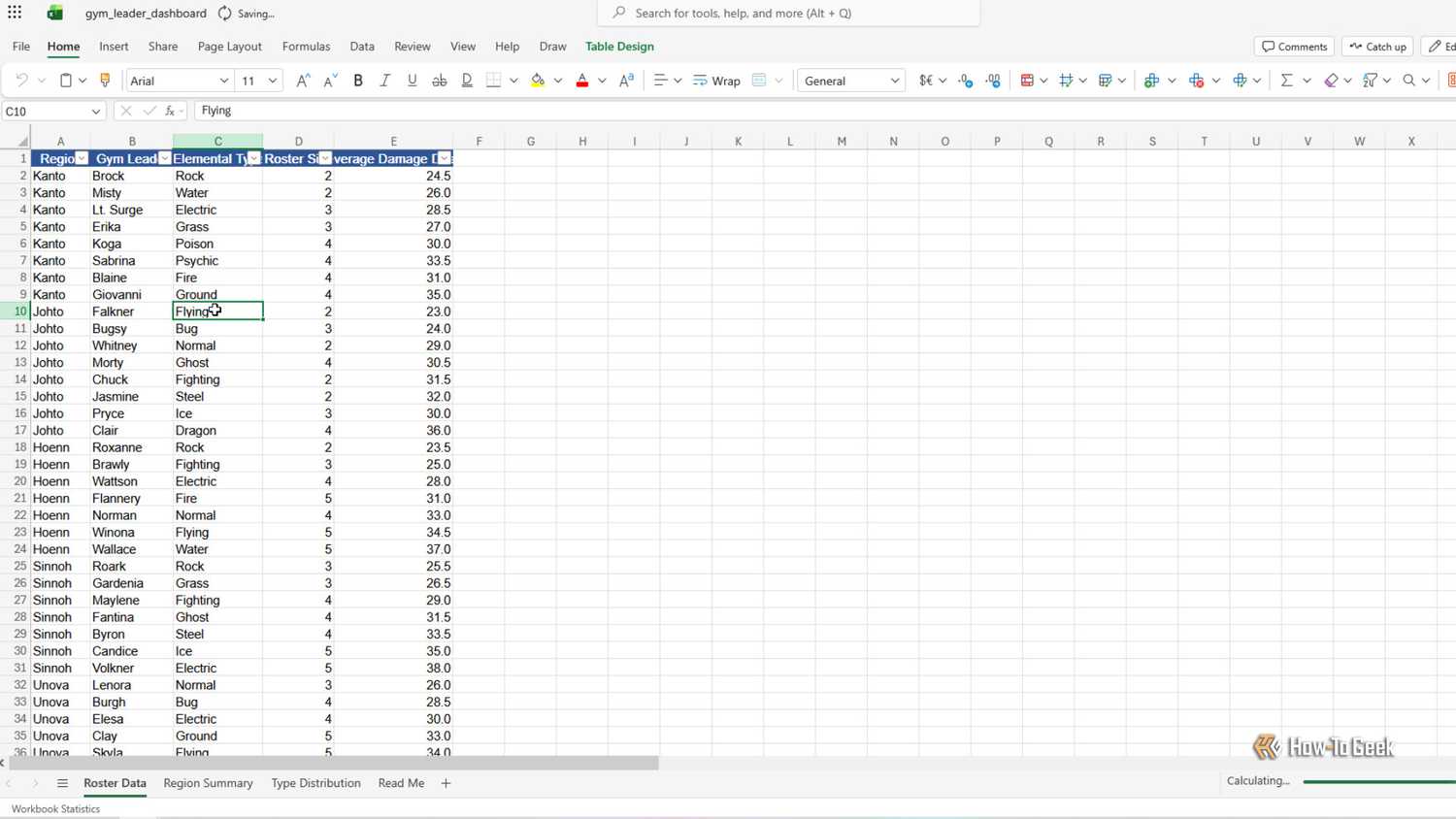Toggle Double Underline formatting
The height and width of the screenshot is (819, 1456).
click(x=467, y=81)
